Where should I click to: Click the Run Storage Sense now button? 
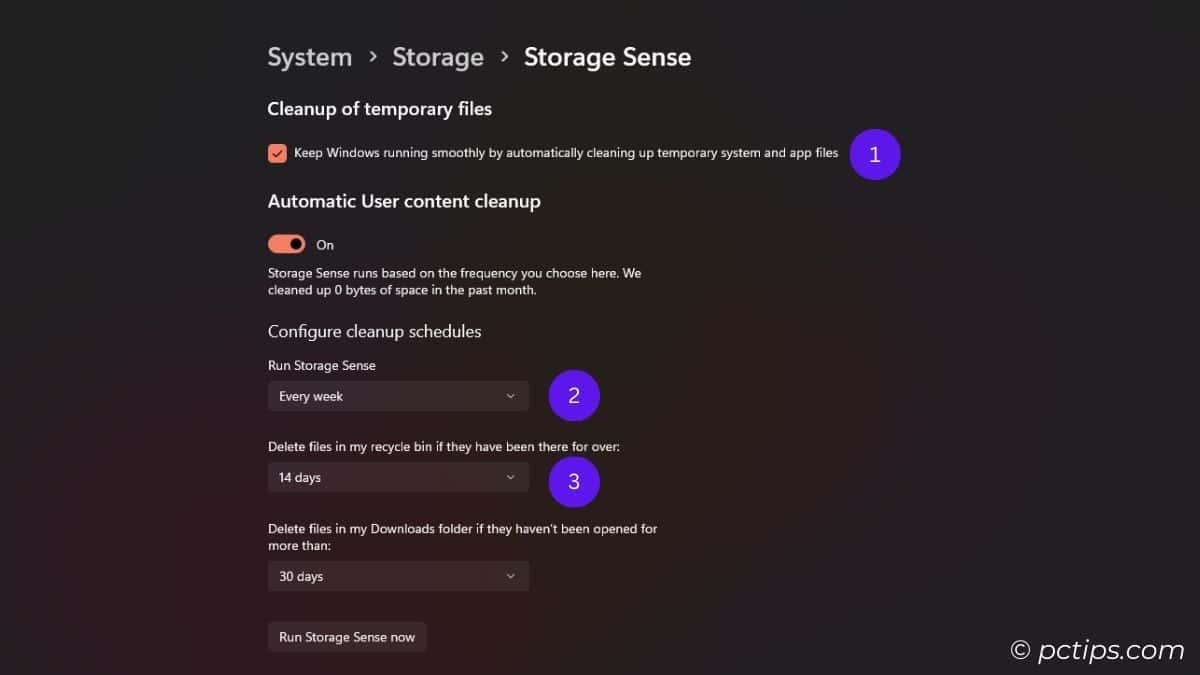(x=347, y=637)
